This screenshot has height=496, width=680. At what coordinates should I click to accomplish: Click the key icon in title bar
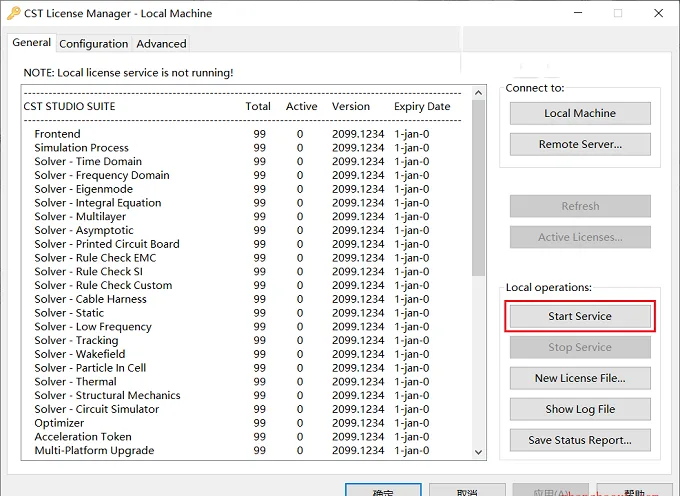pyautogui.click(x=13, y=13)
